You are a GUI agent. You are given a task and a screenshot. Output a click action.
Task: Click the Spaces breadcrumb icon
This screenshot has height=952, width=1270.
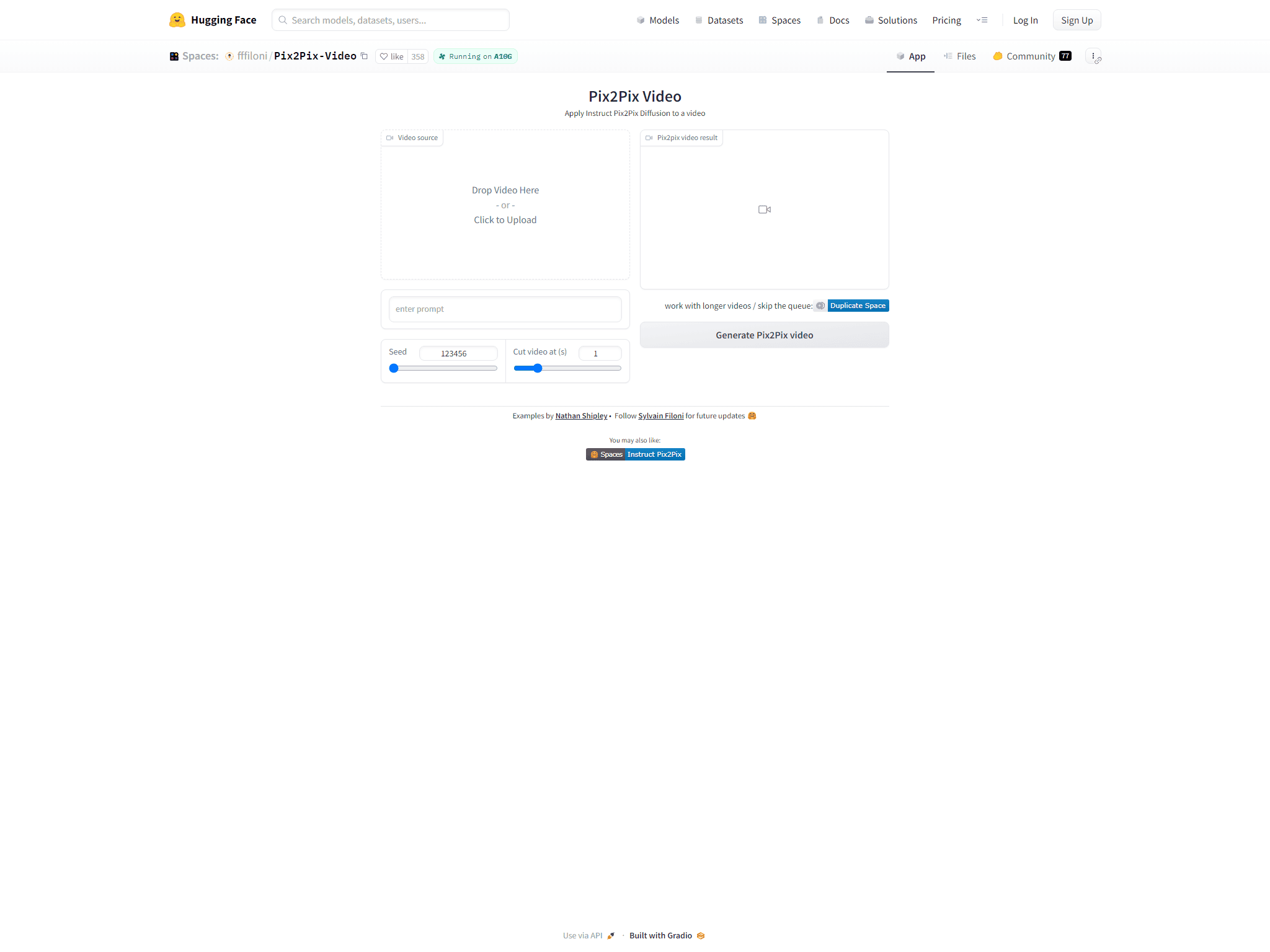click(174, 56)
